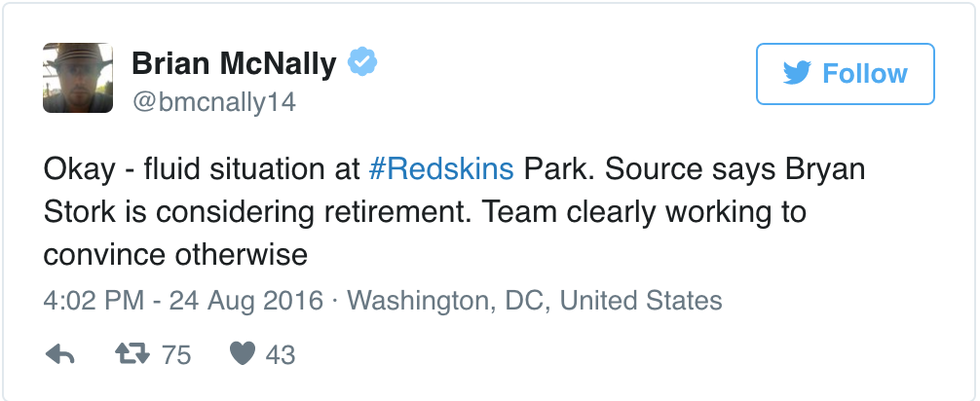Open the @bmcnally14 handle link
The image size is (980, 401).
pyautogui.click(x=214, y=102)
